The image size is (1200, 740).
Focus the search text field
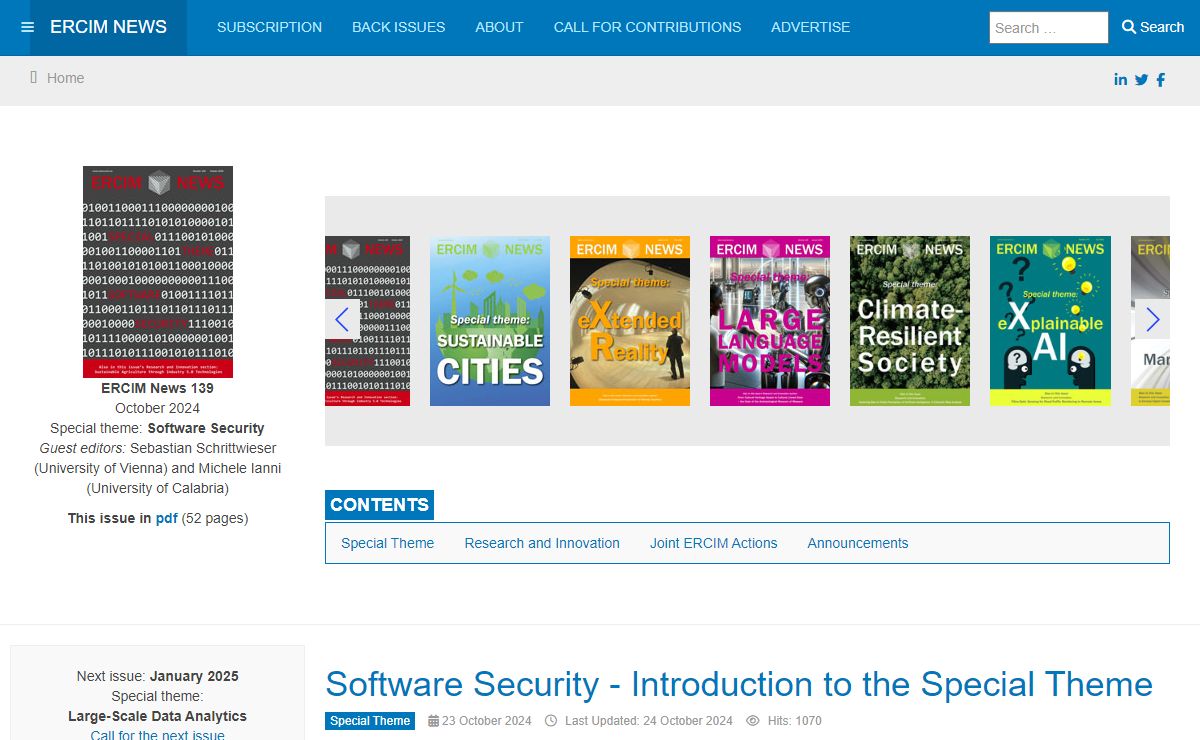pyautogui.click(x=1049, y=28)
